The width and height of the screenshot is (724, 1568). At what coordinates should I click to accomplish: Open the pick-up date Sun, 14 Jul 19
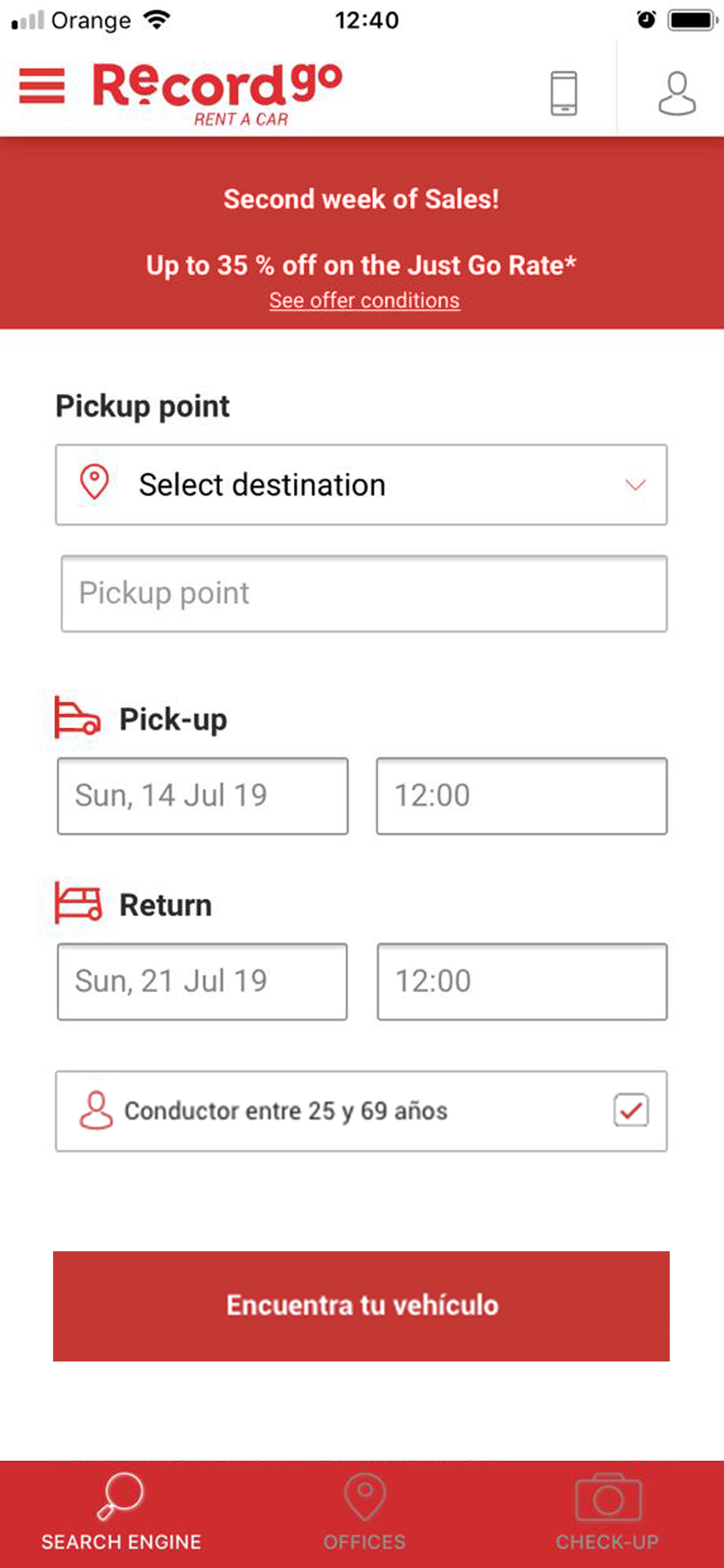pos(203,796)
